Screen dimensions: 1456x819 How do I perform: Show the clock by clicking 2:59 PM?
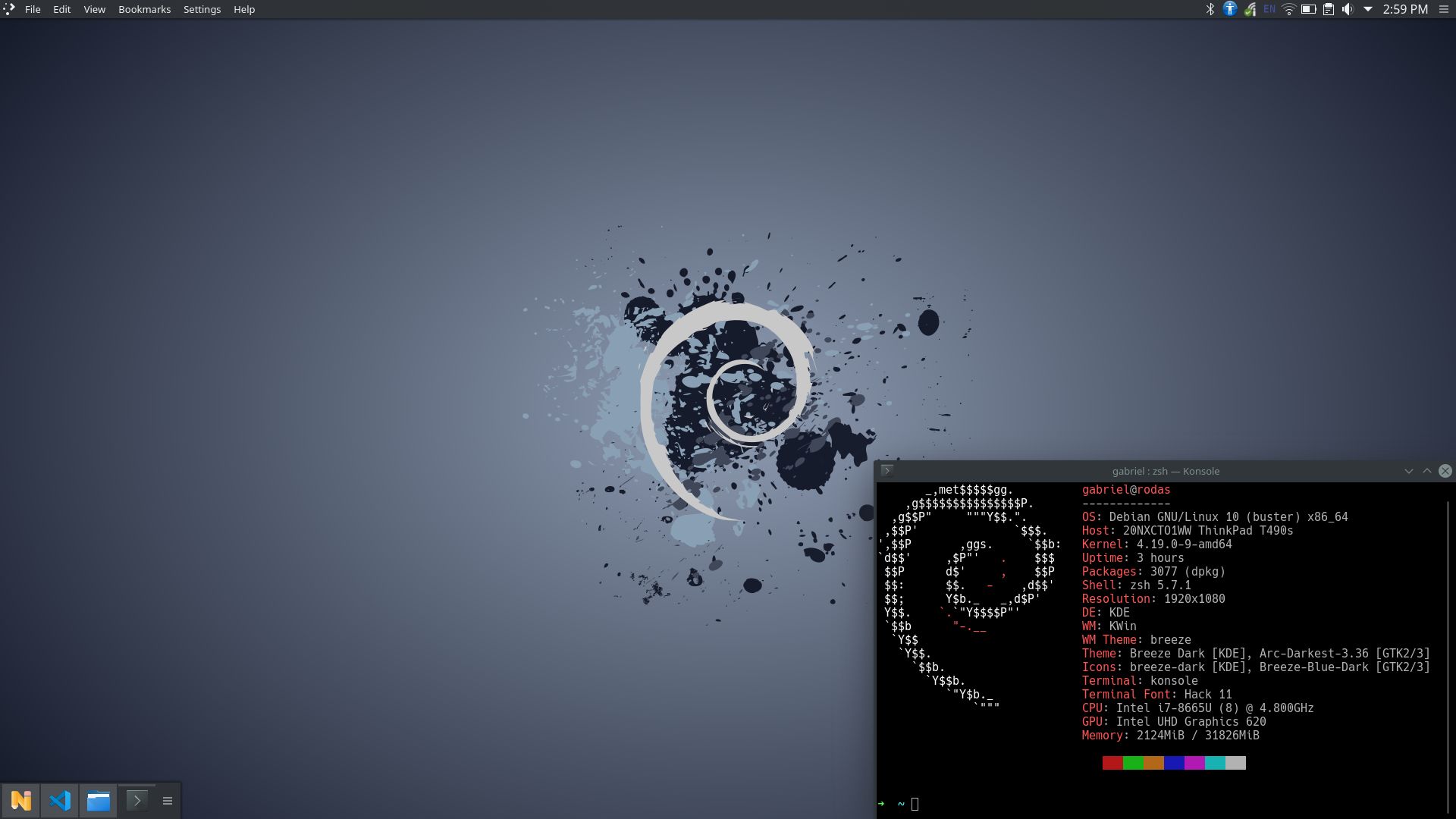click(x=1404, y=9)
